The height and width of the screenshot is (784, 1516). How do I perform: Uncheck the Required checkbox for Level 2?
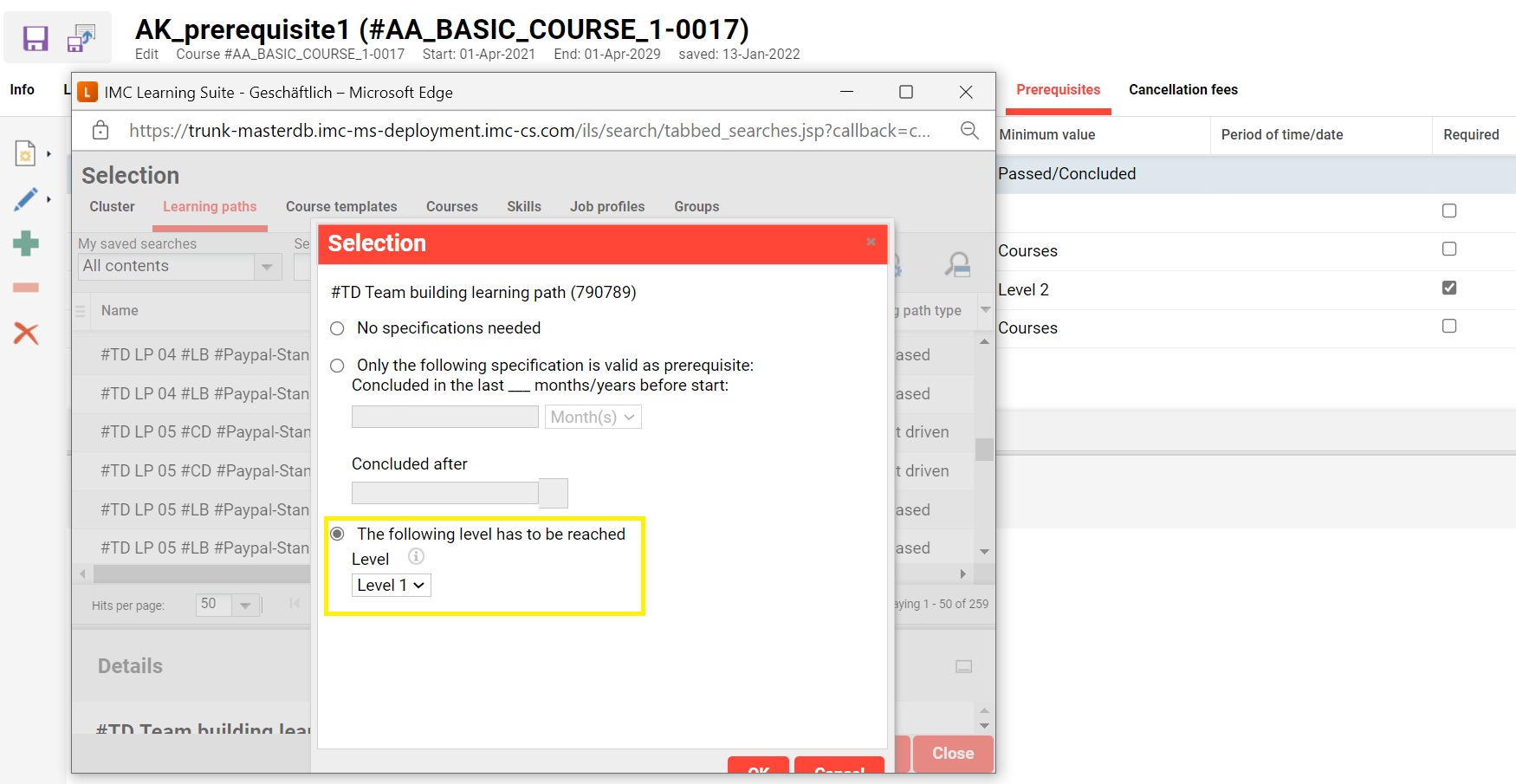[x=1448, y=288]
